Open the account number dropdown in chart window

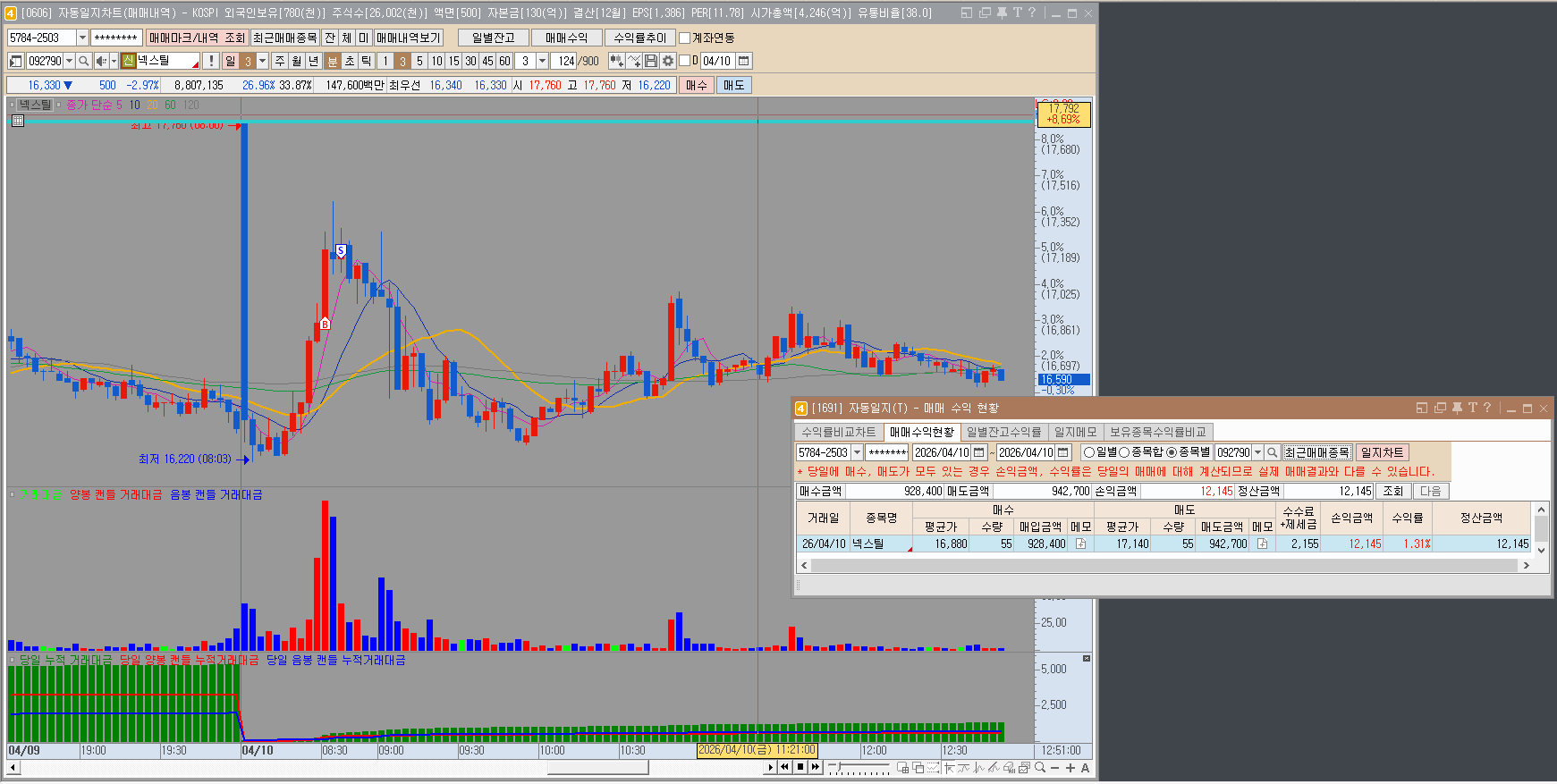coord(82,38)
